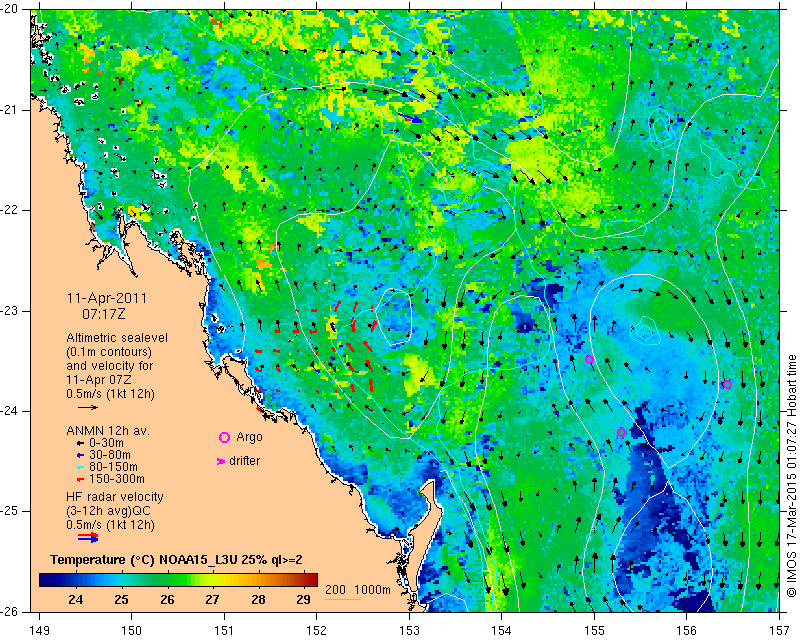The height and width of the screenshot is (640, 800).
Task: Click the latitude axis label "-23"
Action: click(x=10, y=311)
